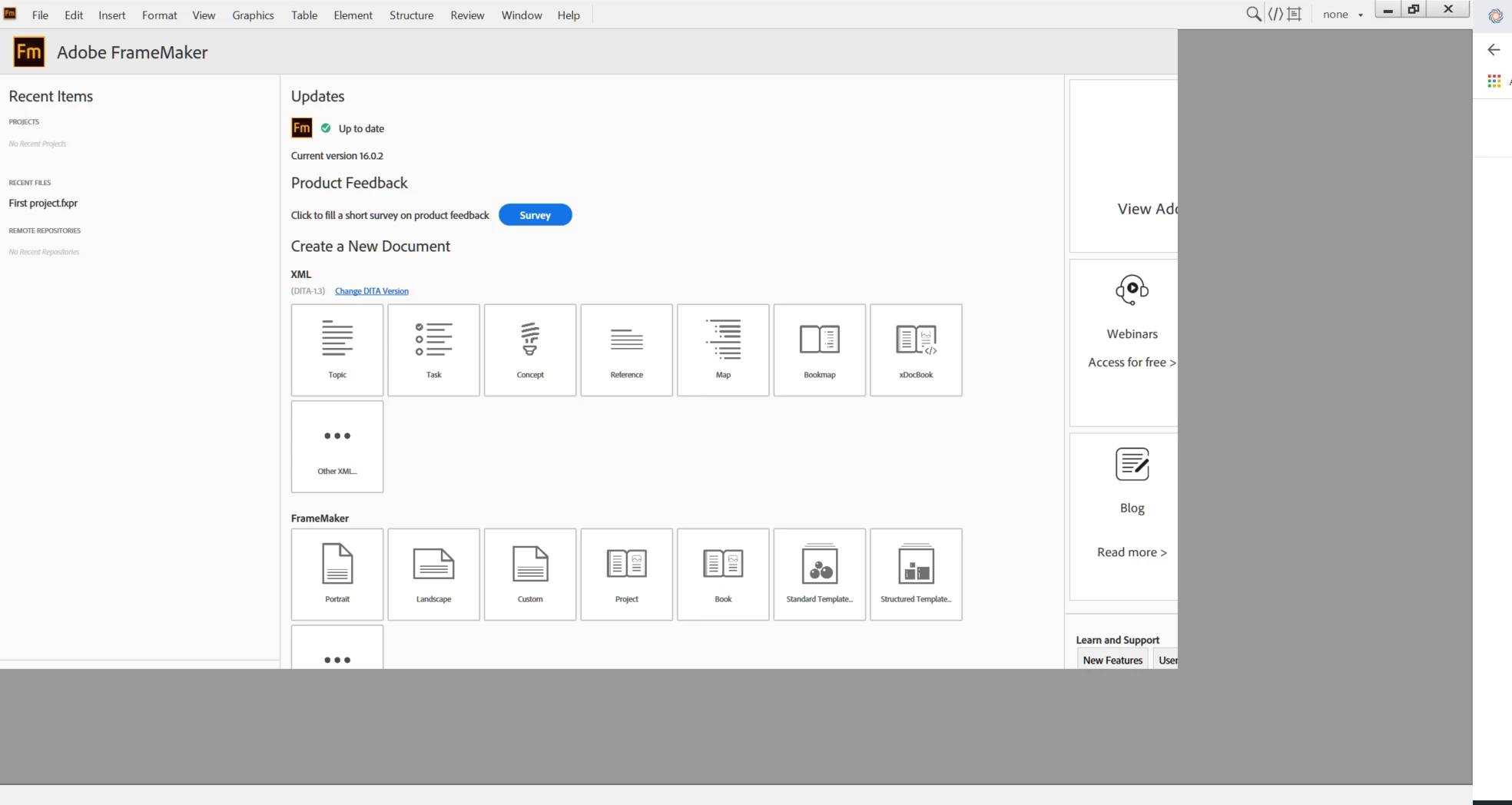Create a new DITA Task document

pyautogui.click(x=434, y=350)
